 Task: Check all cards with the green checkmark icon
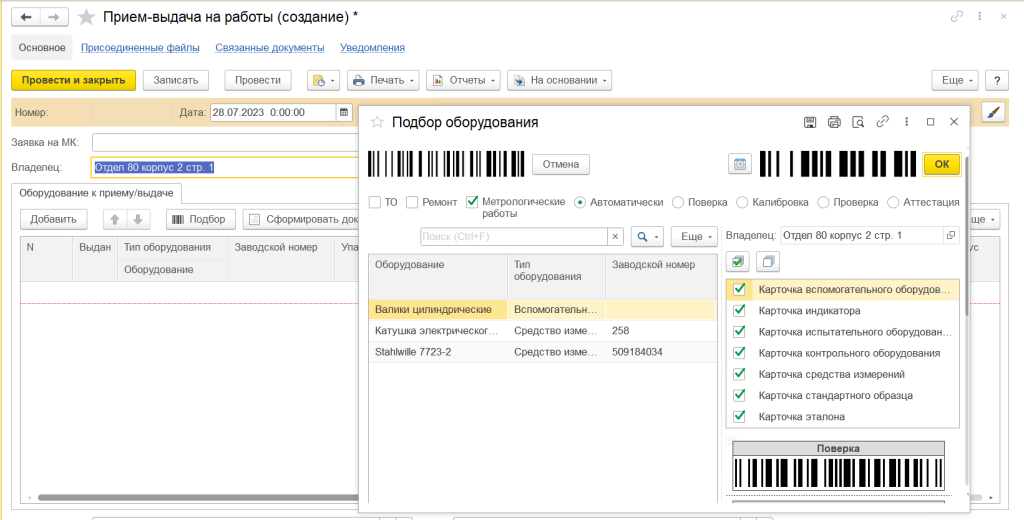[x=738, y=262]
